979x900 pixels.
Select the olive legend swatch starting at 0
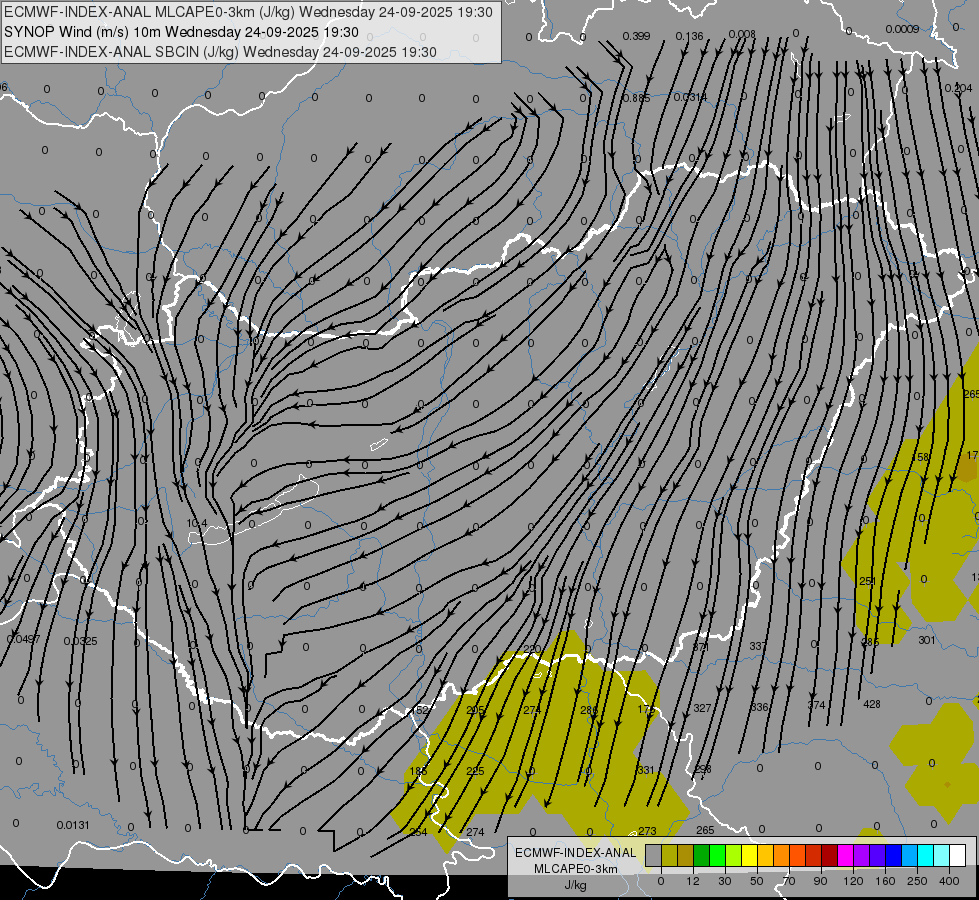pos(669,855)
